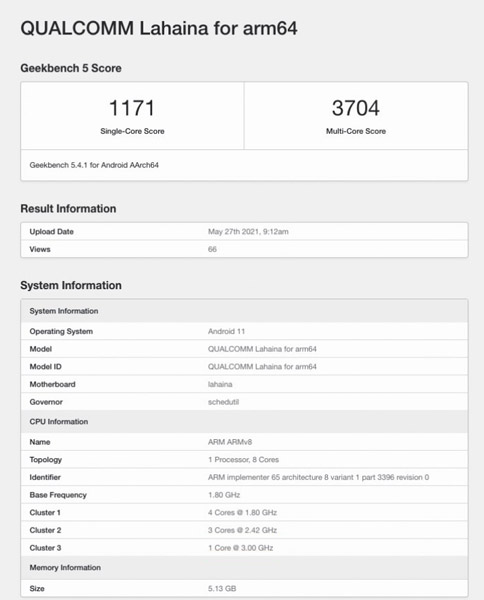This screenshot has height=600, width=484.
Task: Click the page title QUALCOMM Lahaina for arm64
Action: [159, 28]
